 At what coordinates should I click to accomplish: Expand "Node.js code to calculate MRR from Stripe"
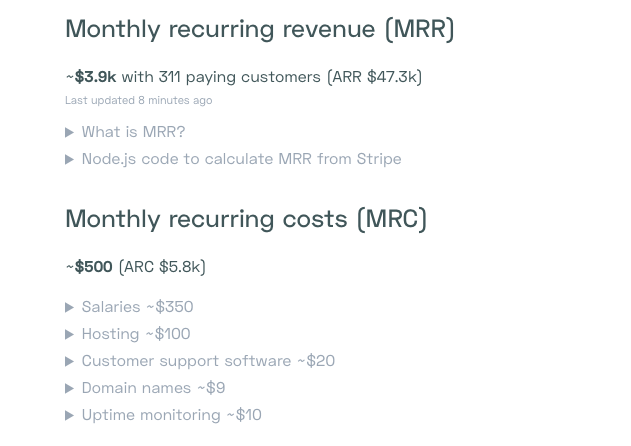tap(241, 159)
